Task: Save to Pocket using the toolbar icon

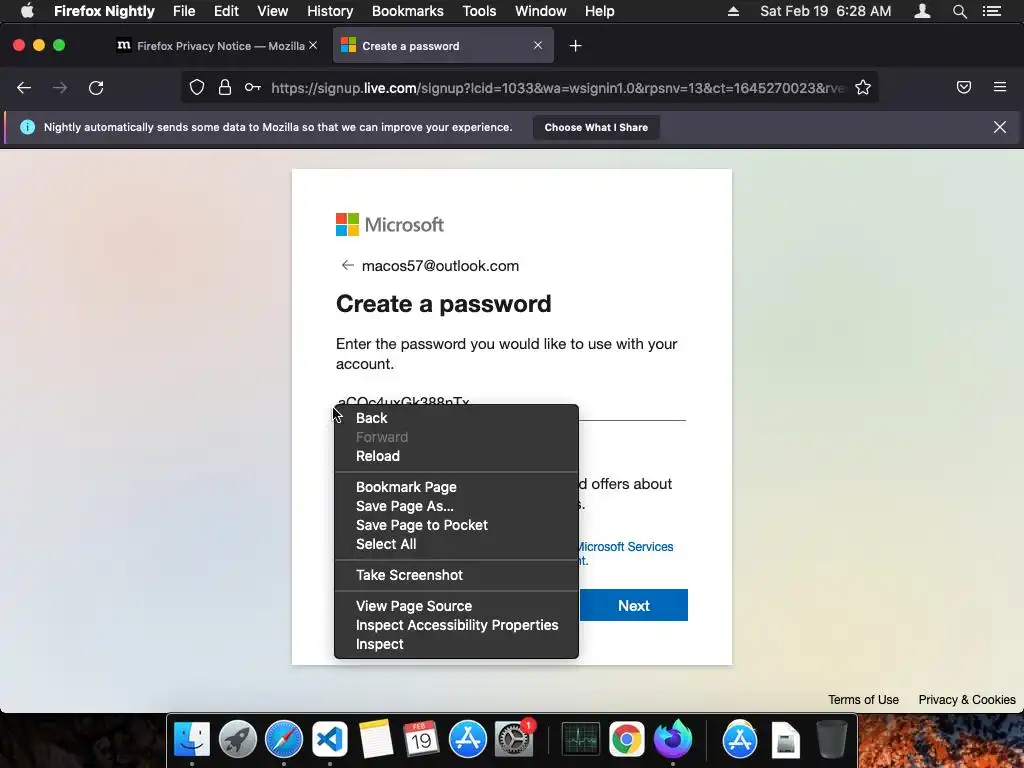Action: 963,88
